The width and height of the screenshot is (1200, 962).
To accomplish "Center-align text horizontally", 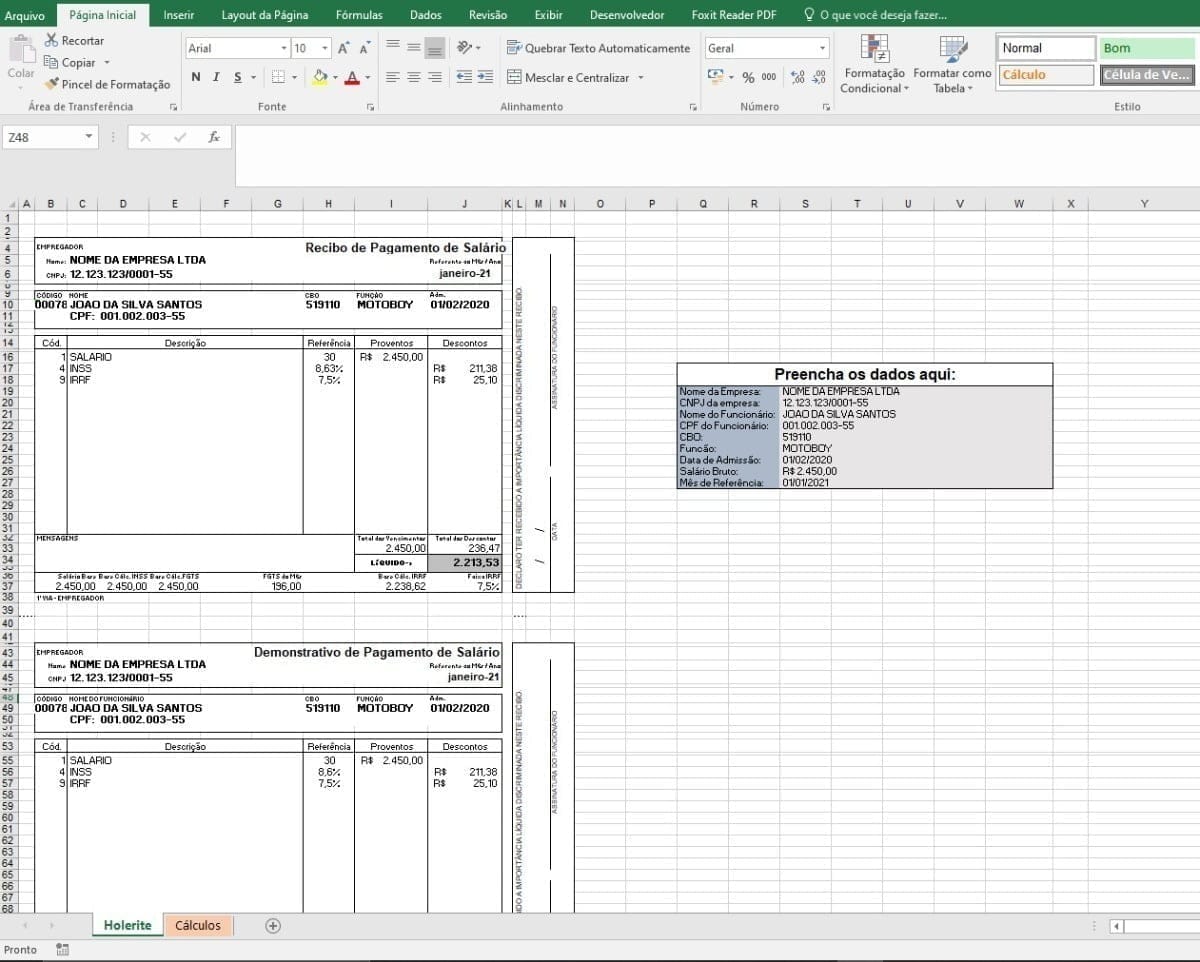I will tap(413, 77).
